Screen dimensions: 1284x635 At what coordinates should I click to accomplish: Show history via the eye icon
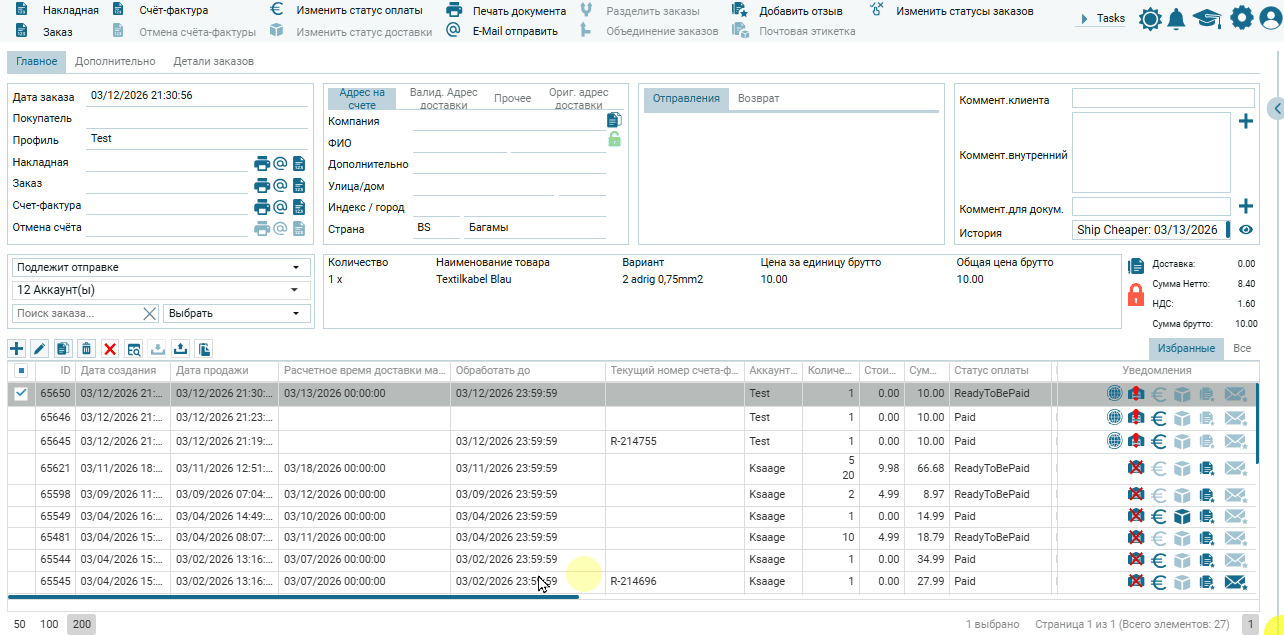[x=1246, y=230]
